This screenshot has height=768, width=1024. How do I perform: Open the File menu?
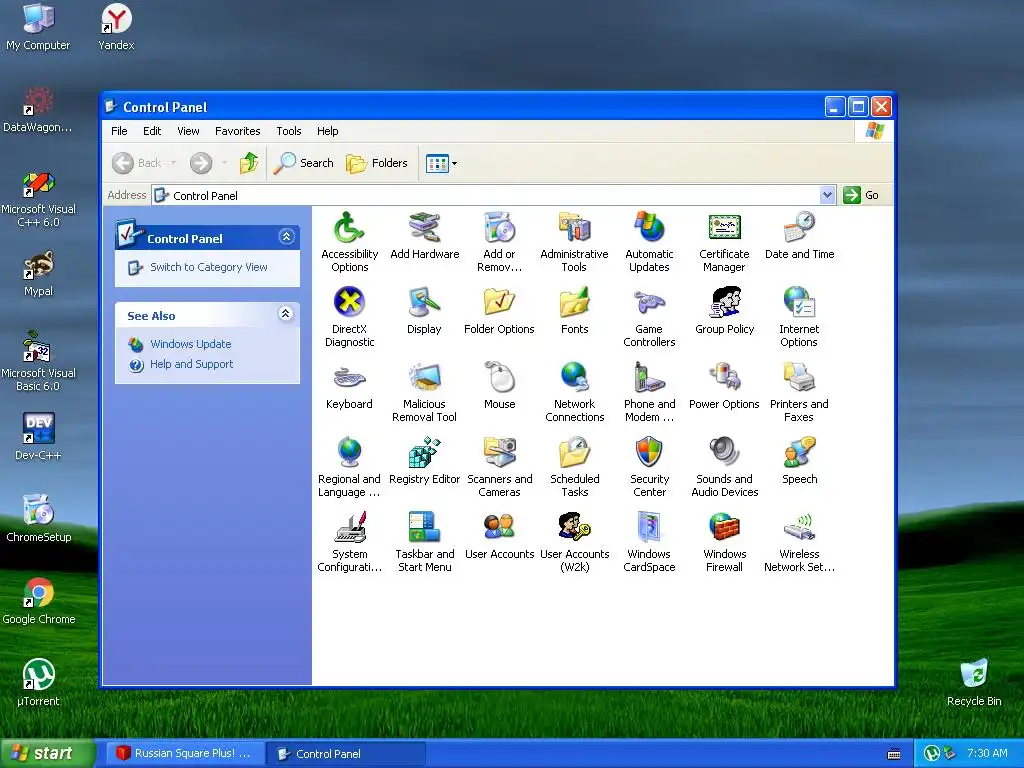[120, 131]
